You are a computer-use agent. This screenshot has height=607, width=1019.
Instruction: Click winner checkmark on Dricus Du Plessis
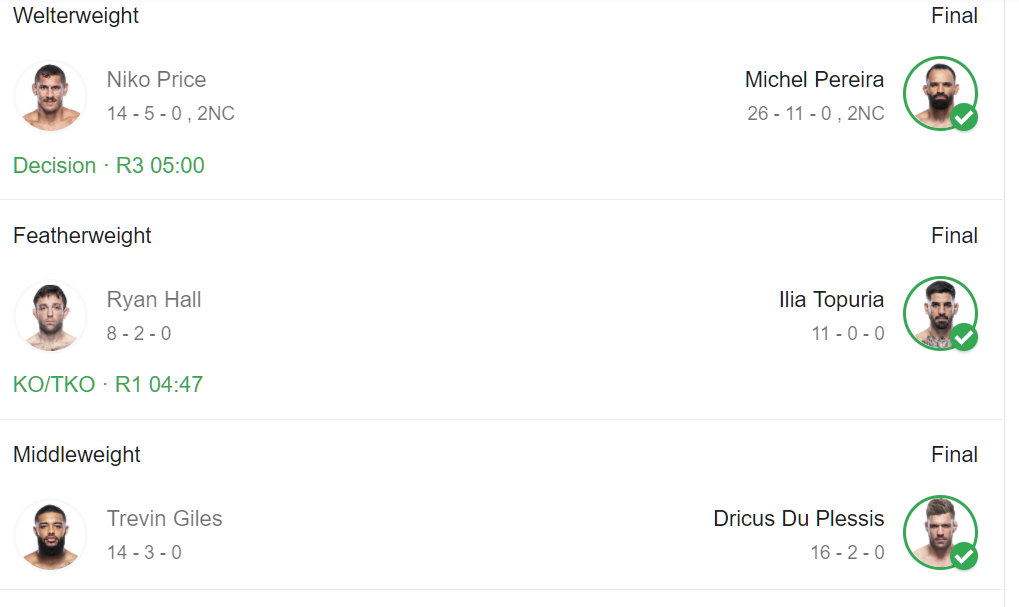(x=964, y=556)
